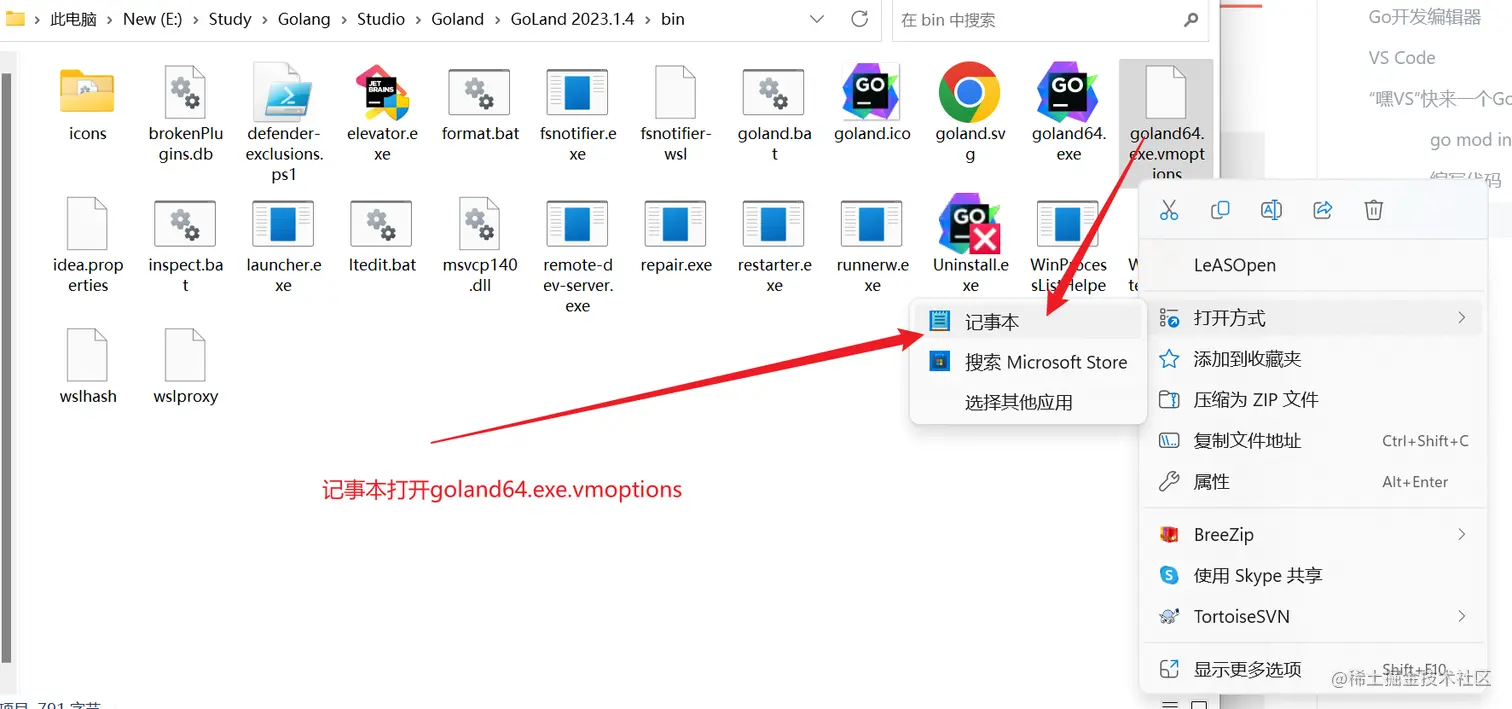
Task: Select the goland.ico icon file
Action: point(871,91)
